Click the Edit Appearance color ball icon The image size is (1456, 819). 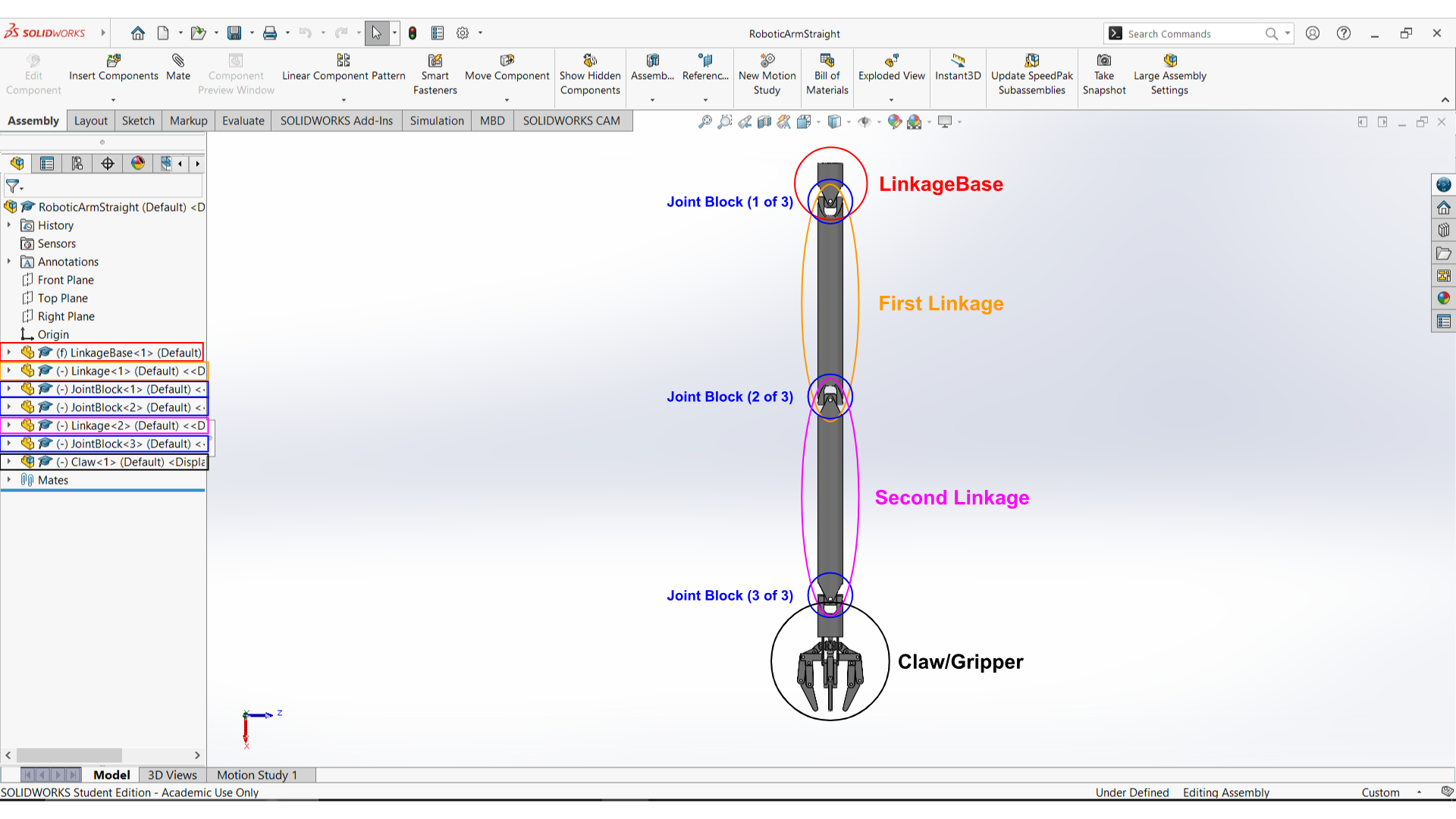[894, 121]
